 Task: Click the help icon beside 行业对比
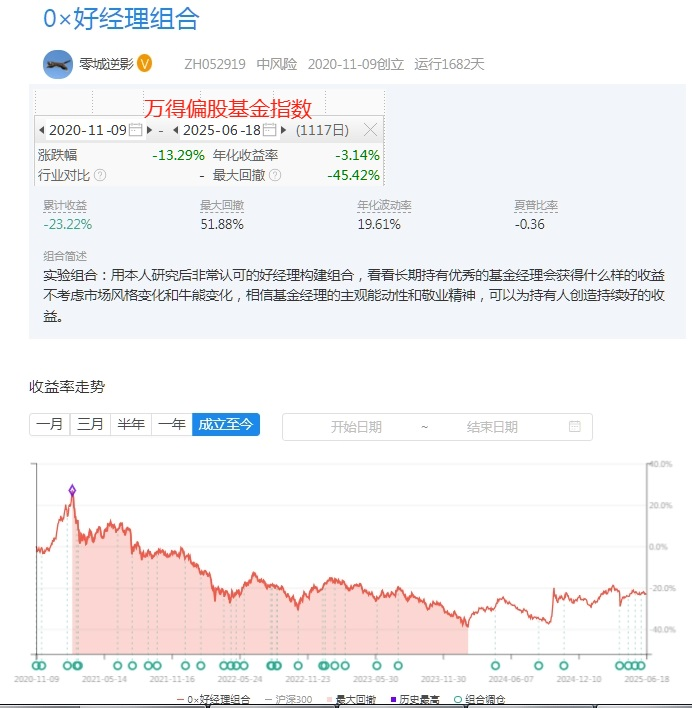(100, 175)
